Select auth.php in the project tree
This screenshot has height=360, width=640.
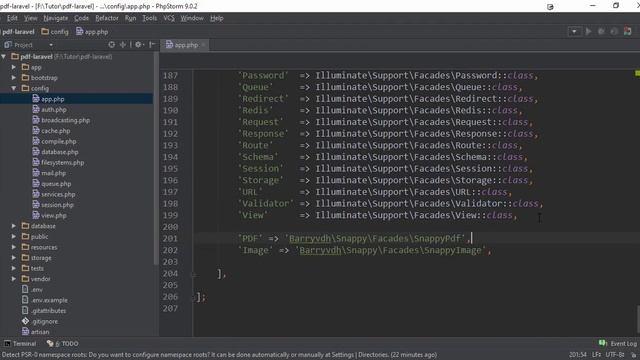(x=53, y=109)
